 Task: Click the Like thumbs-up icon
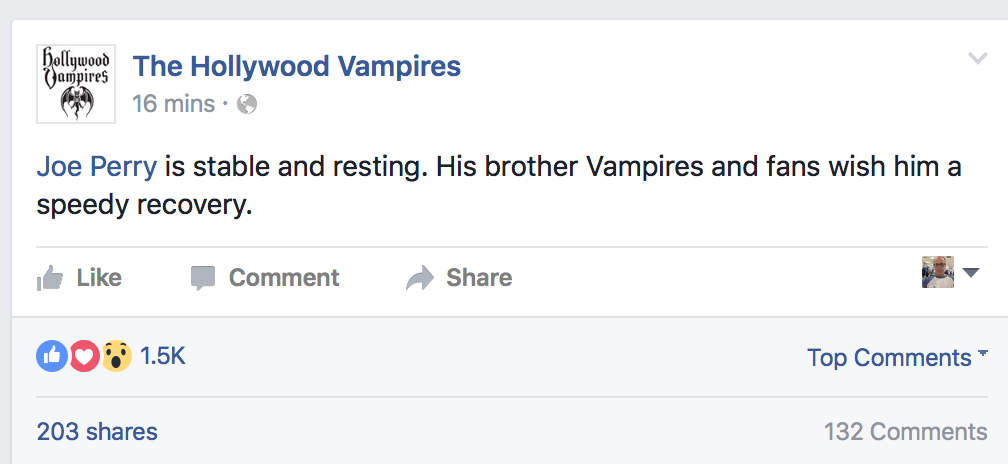pos(50,278)
